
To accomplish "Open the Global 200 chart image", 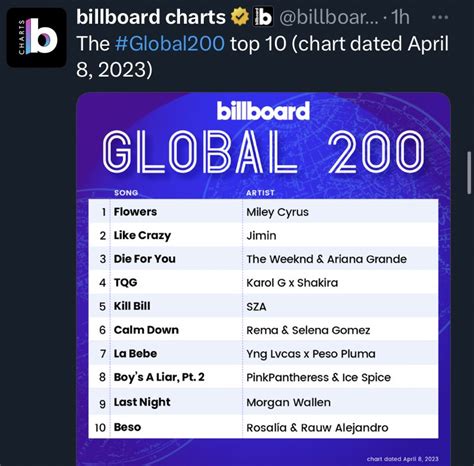I will point(263,279).
